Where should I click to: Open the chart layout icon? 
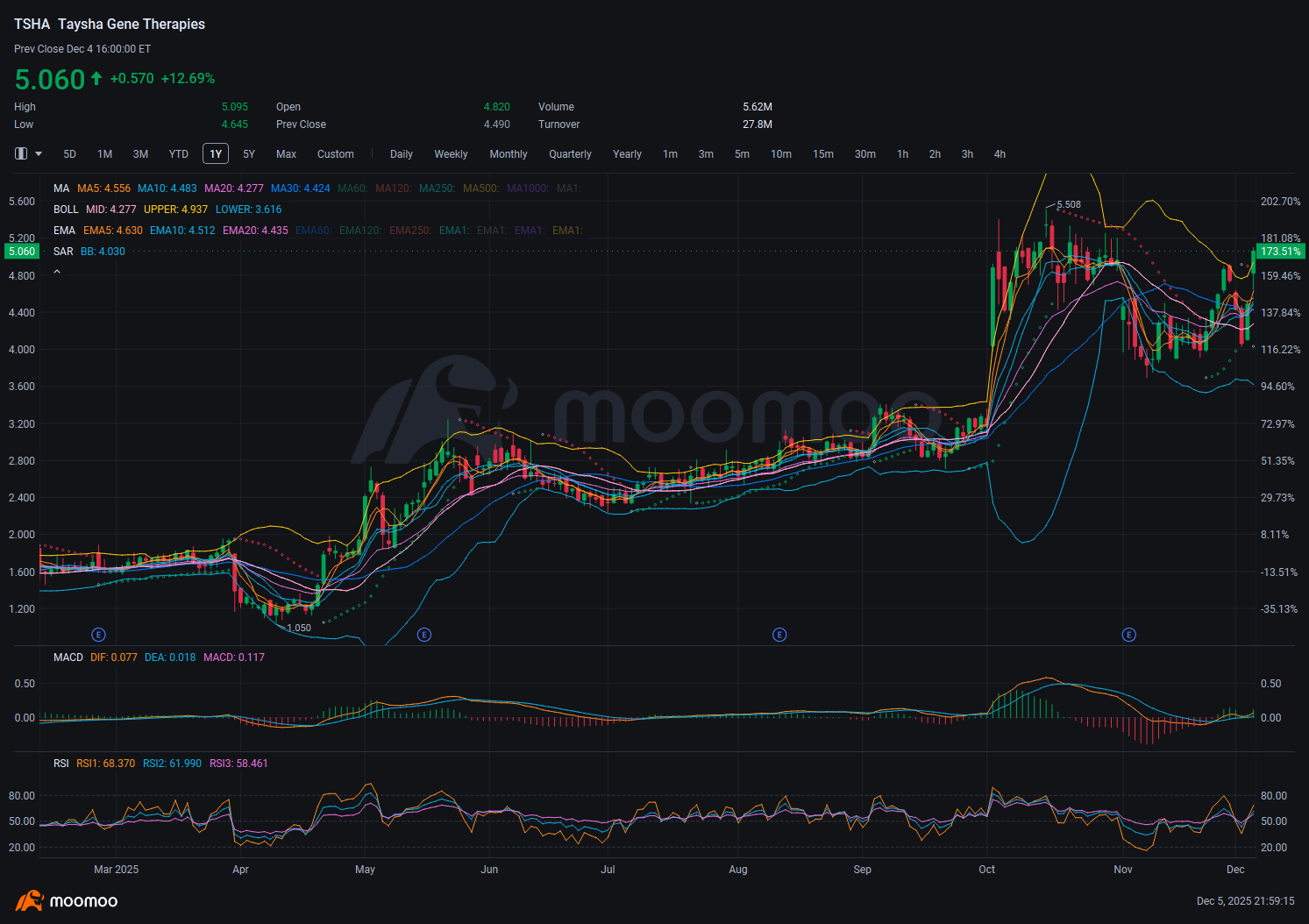tap(21, 153)
